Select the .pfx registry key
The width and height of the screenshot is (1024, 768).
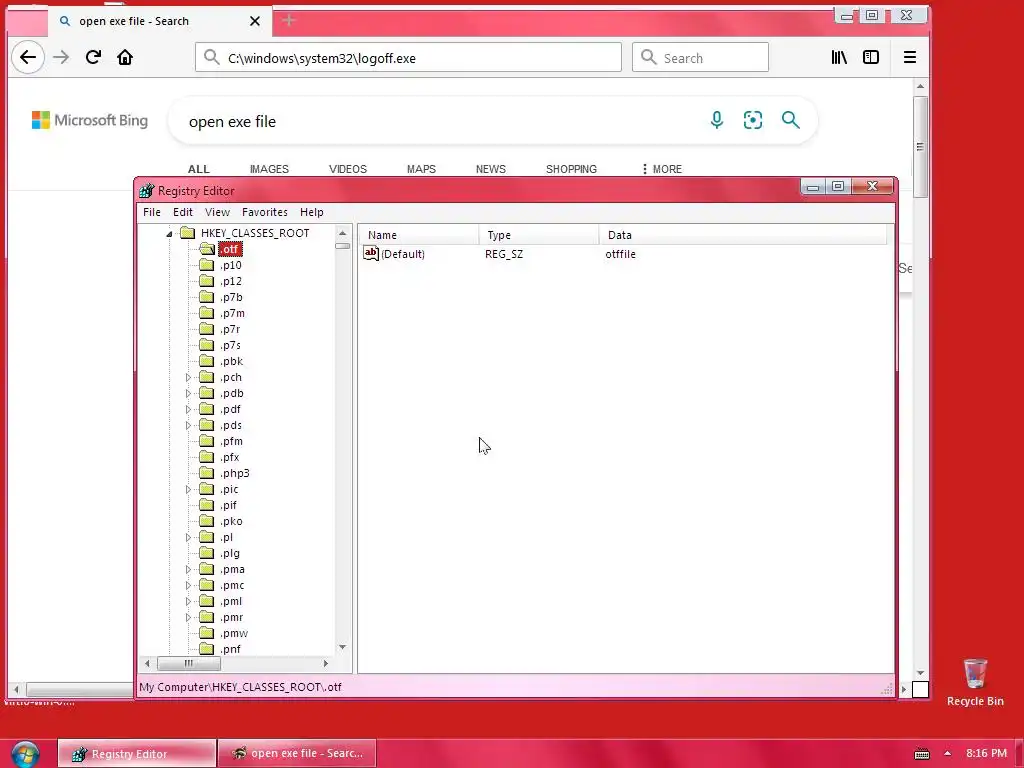tap(229, 457)
